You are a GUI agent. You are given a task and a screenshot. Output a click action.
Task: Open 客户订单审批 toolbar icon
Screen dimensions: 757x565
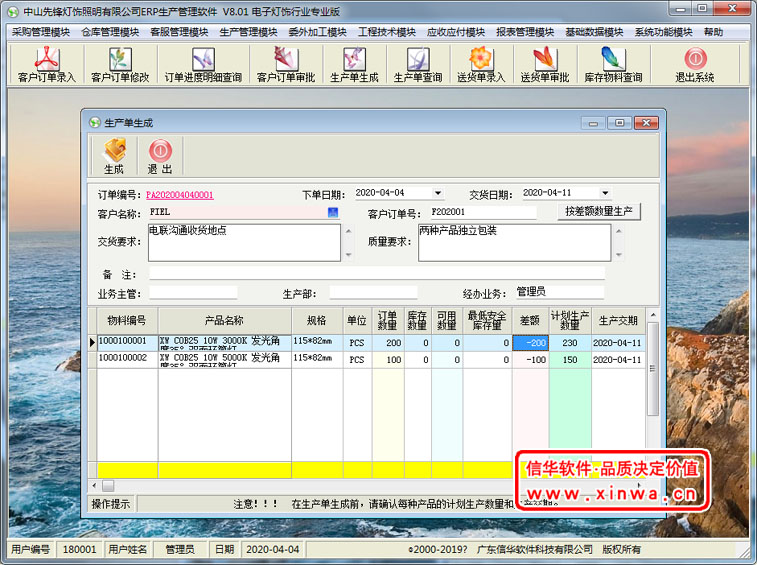[286, 64]
